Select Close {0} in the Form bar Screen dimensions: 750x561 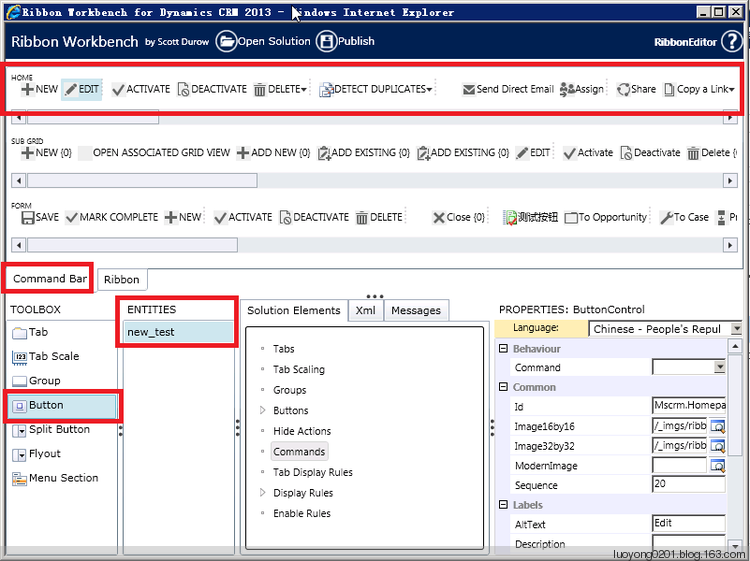coord(459,218)
